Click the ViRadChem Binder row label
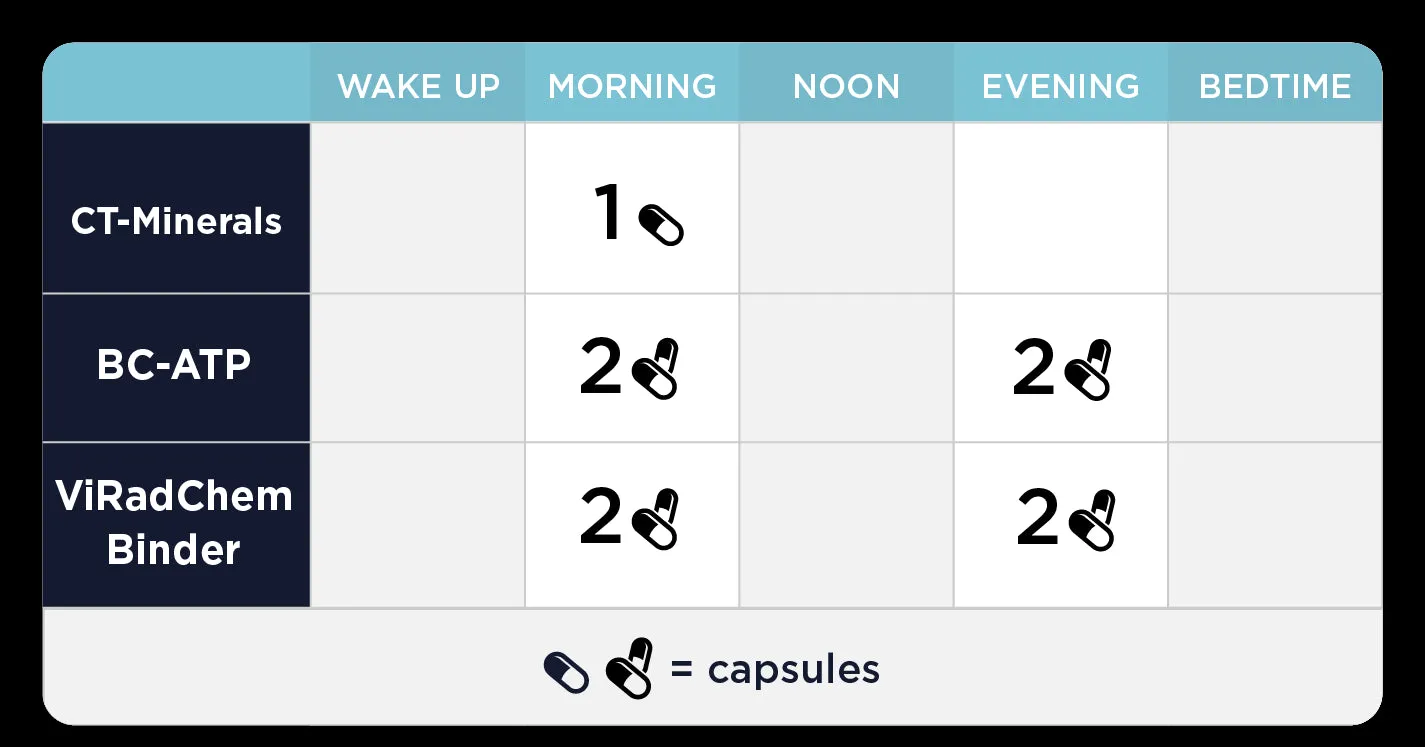This screenshot has width=1425, height=747. pyautogui.click(x=176, y=525)
